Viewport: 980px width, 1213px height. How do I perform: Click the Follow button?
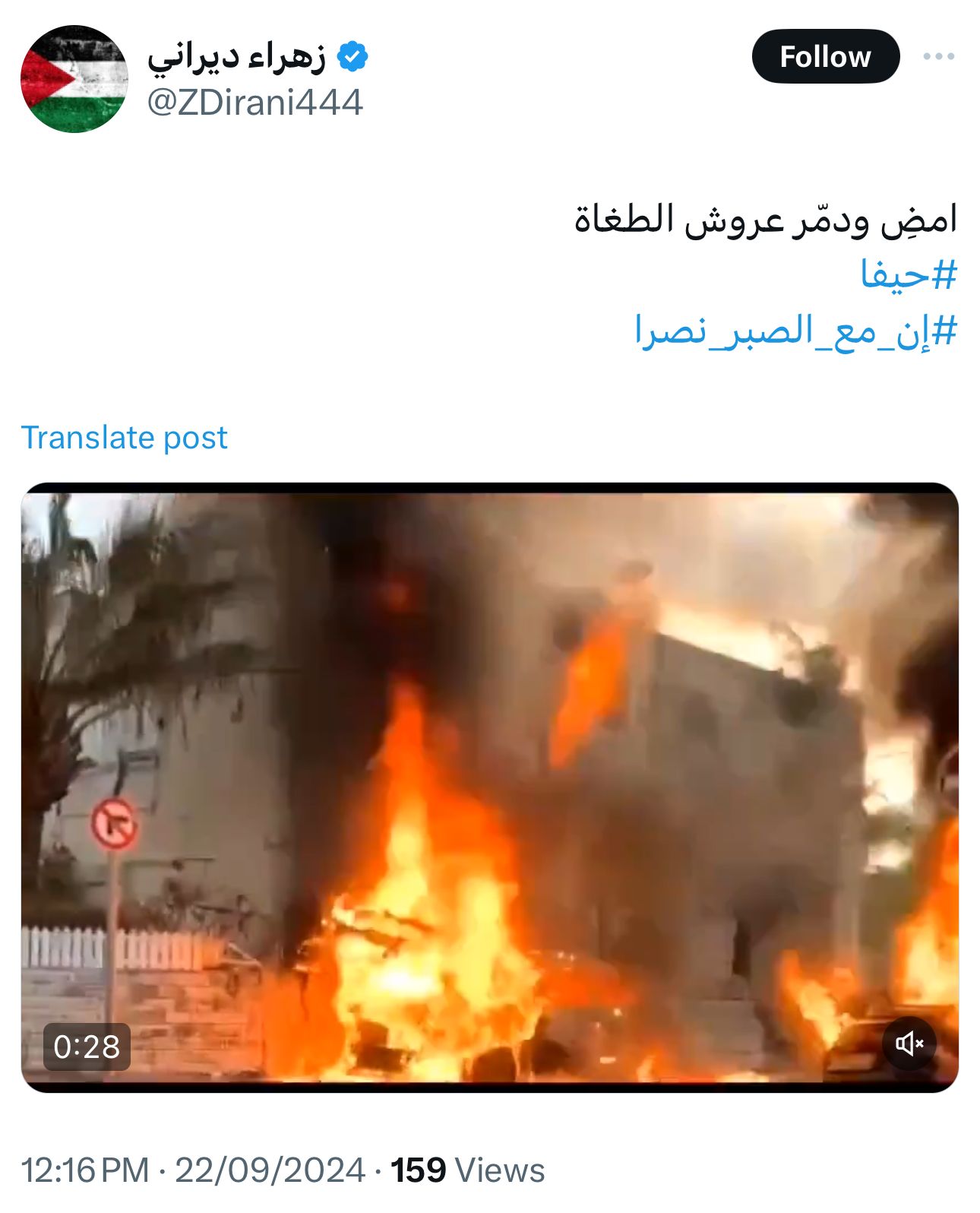coord(825,56)
